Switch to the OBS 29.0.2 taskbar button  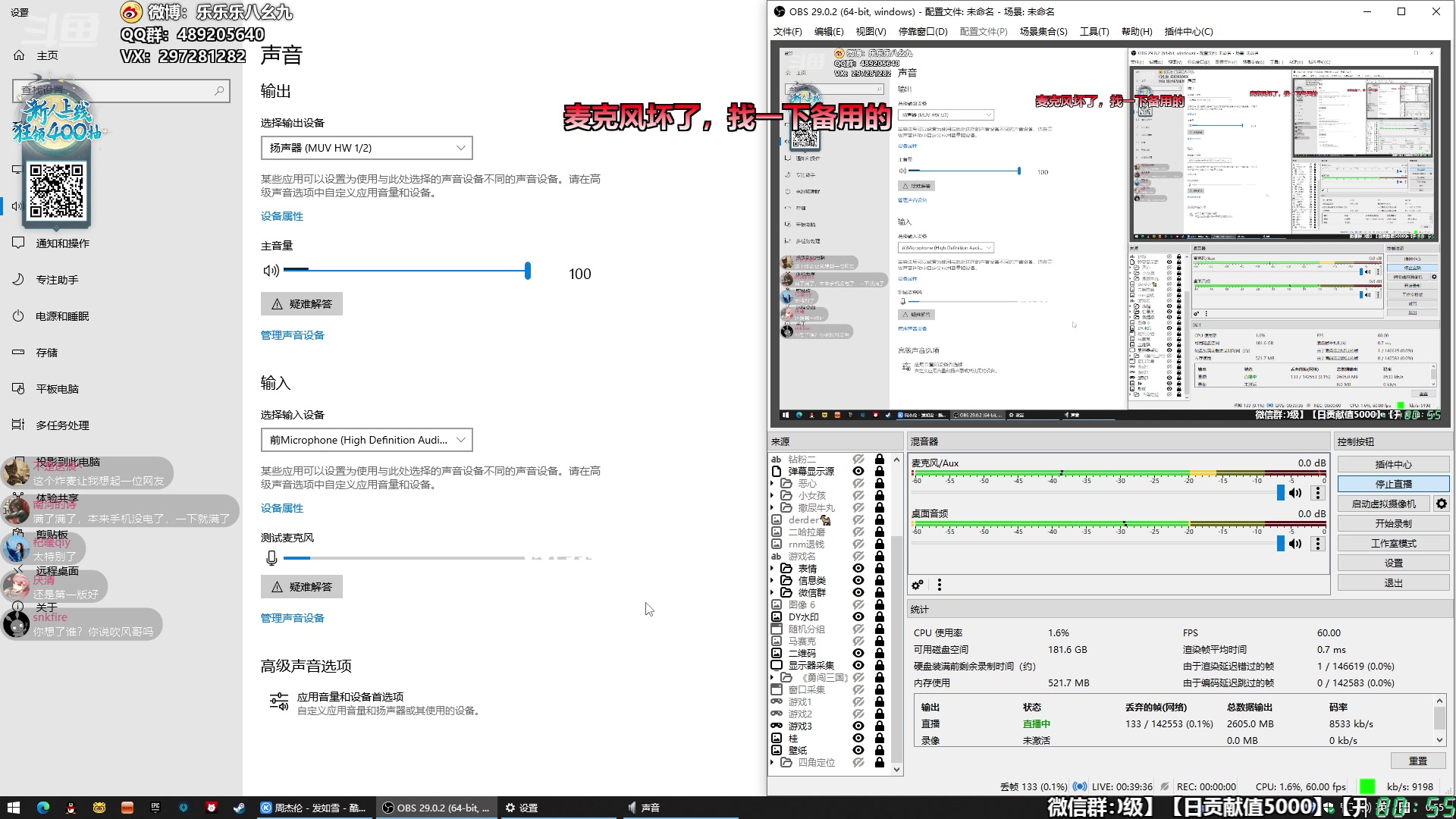point(435,808)
